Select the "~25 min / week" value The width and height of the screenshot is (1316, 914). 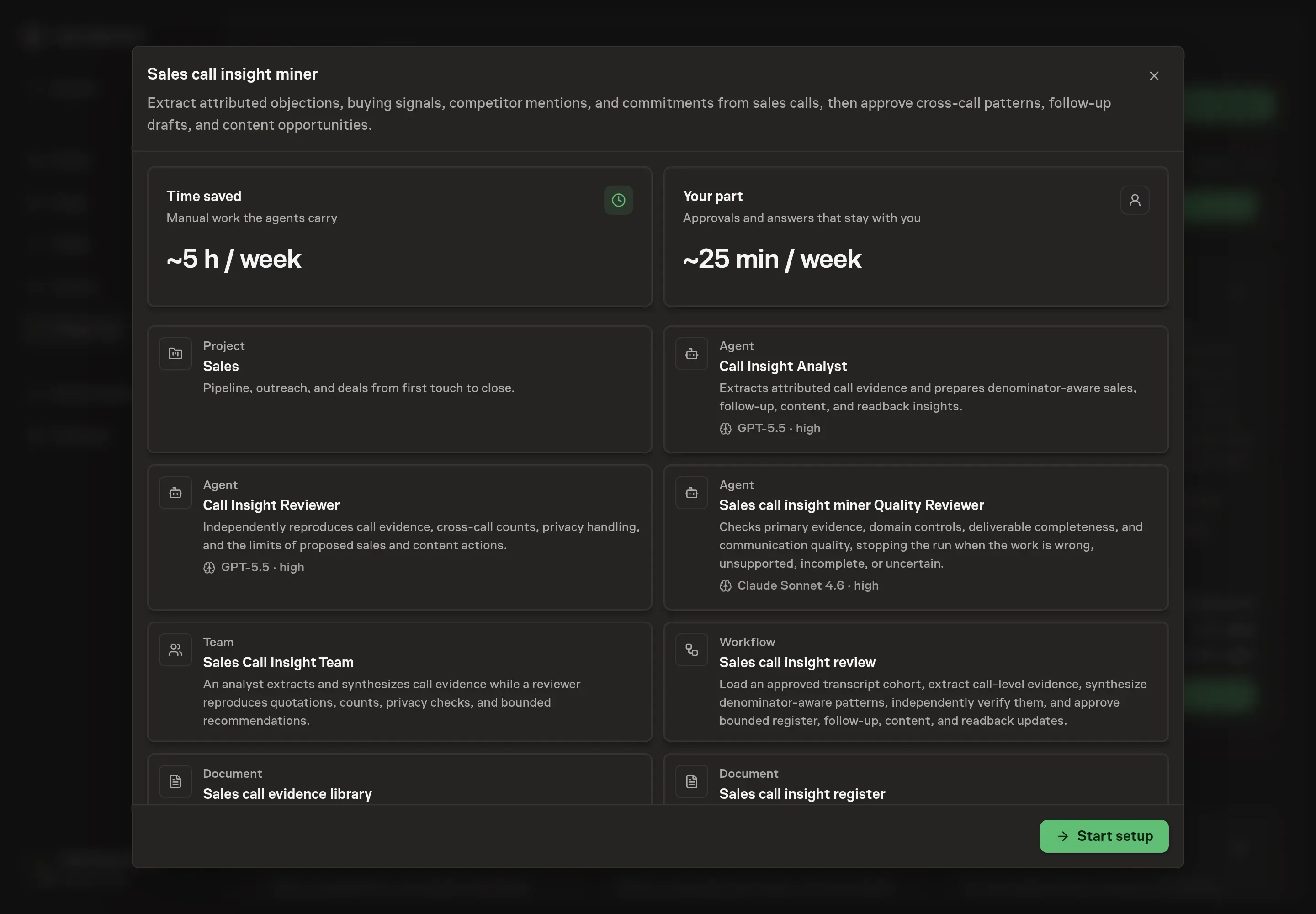click(772, 259)
